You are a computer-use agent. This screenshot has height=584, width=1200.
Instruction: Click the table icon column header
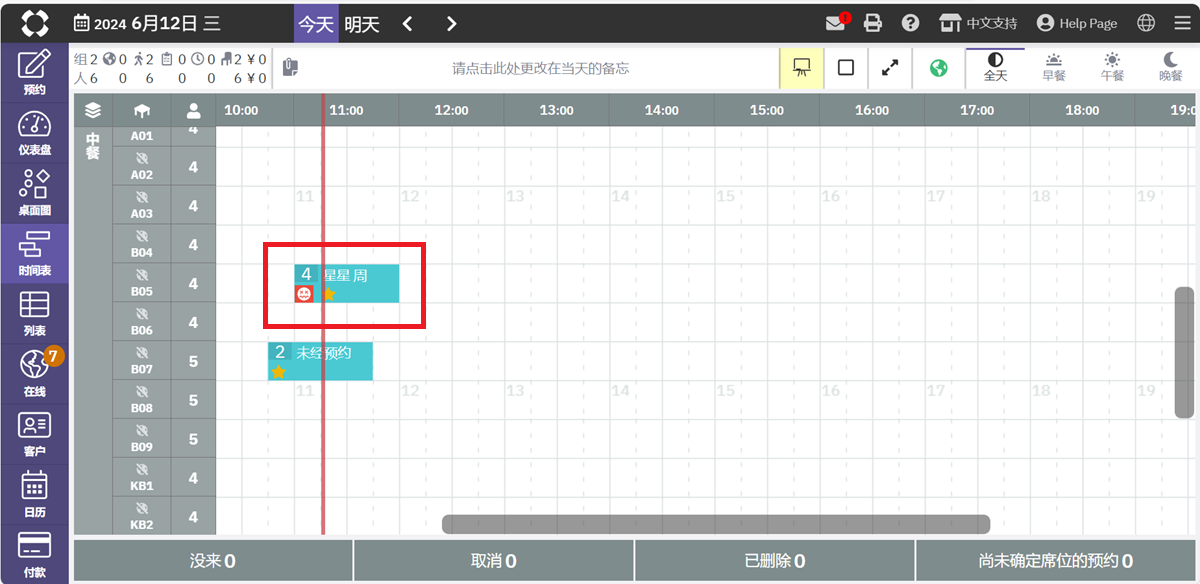pos(142,110)
